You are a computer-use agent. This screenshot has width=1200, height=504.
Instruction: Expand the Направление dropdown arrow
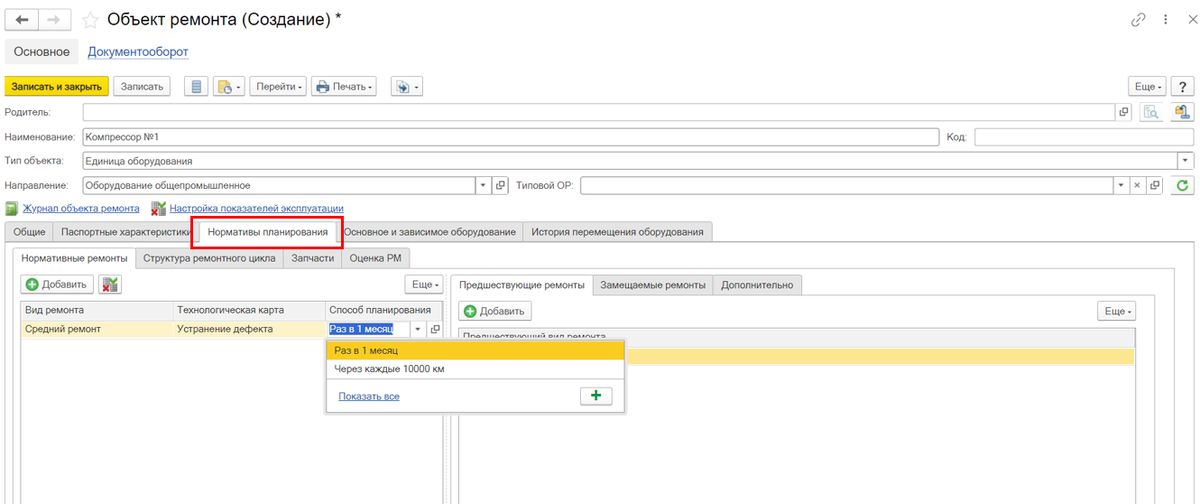[485, 185]
